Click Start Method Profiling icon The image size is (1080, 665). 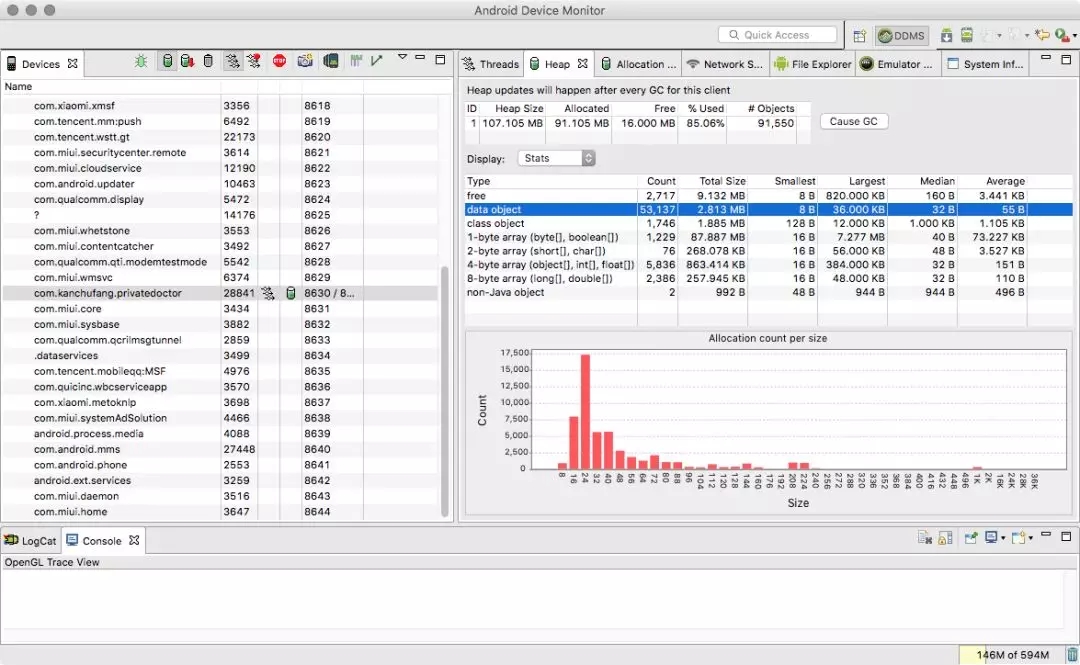tap(253, 61)
